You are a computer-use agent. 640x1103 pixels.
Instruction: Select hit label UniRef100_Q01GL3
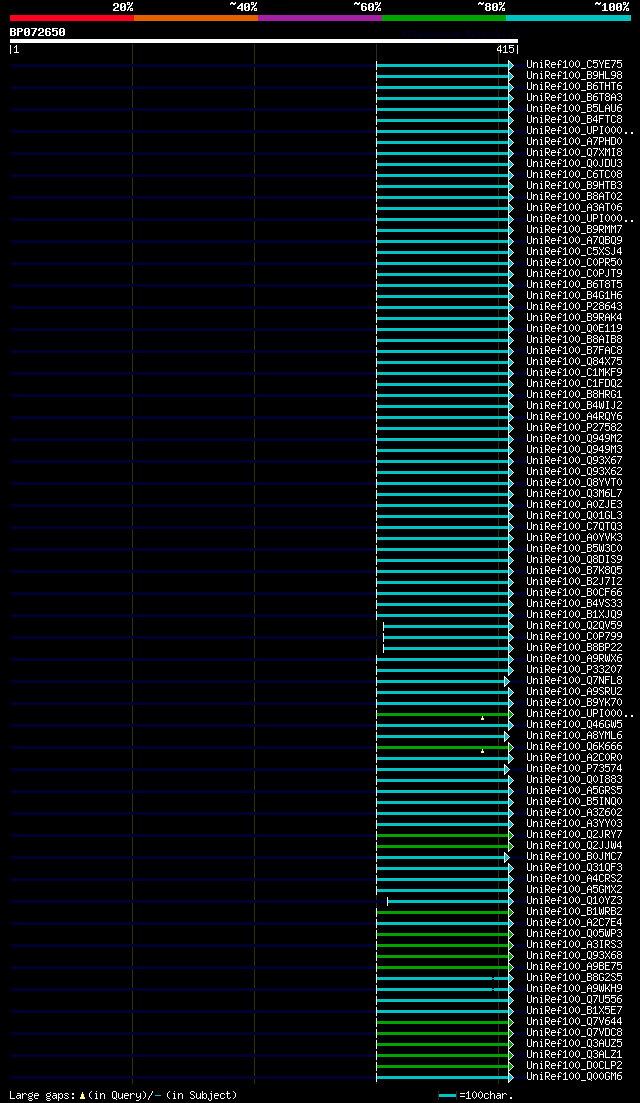point(574,515)
